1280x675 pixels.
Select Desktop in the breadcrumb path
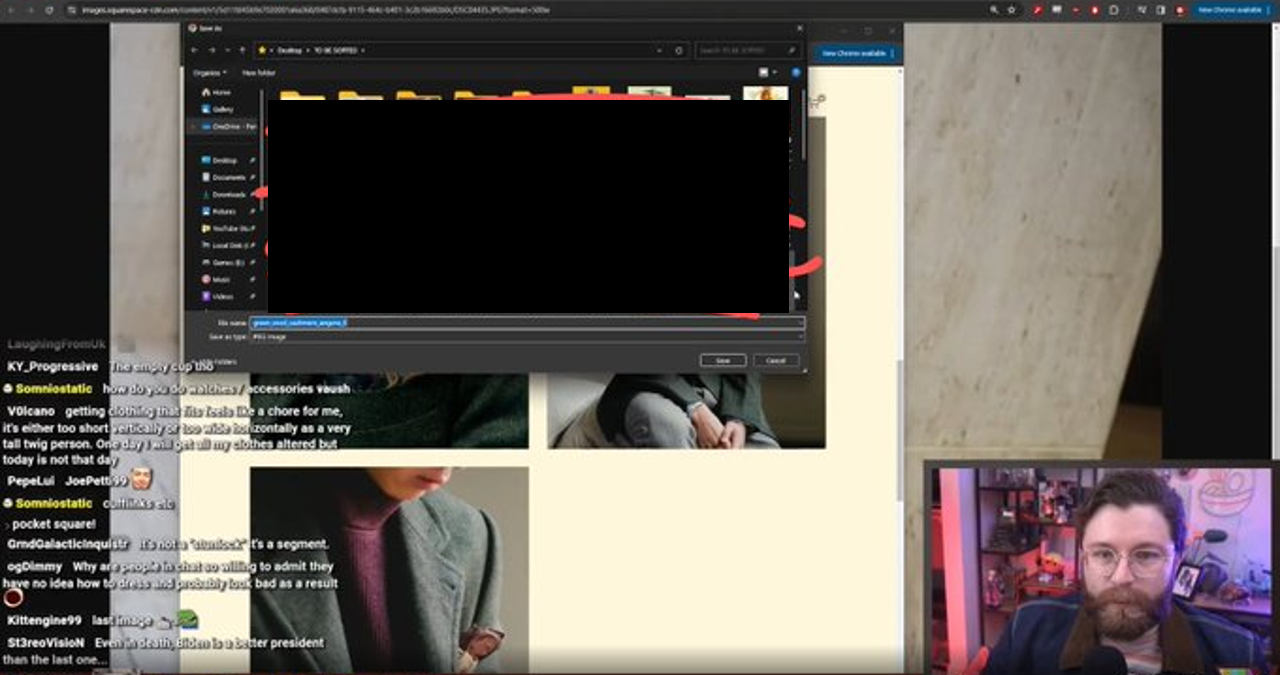[x=288, y=50]
